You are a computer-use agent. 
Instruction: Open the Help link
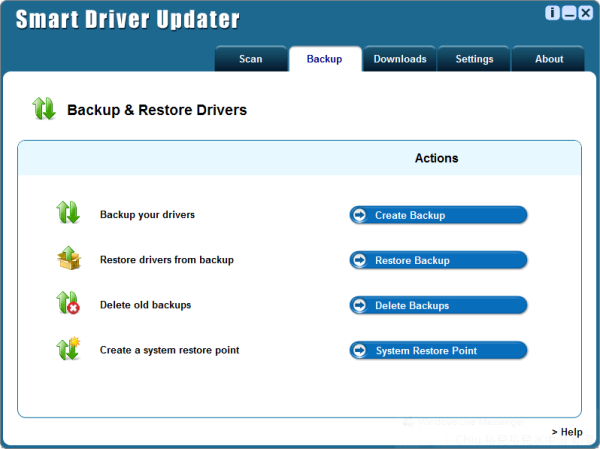point(567,432)
